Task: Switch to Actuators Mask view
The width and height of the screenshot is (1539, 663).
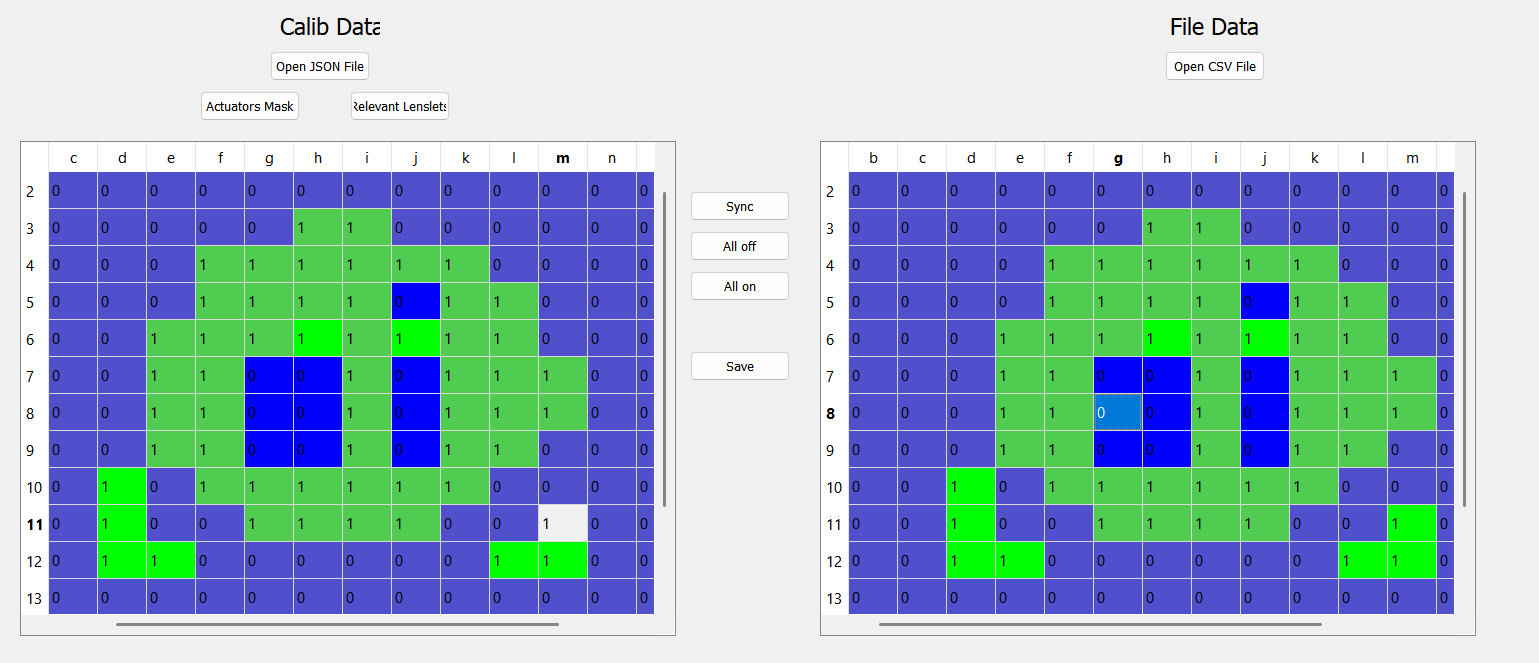Action: coord(249,105)
